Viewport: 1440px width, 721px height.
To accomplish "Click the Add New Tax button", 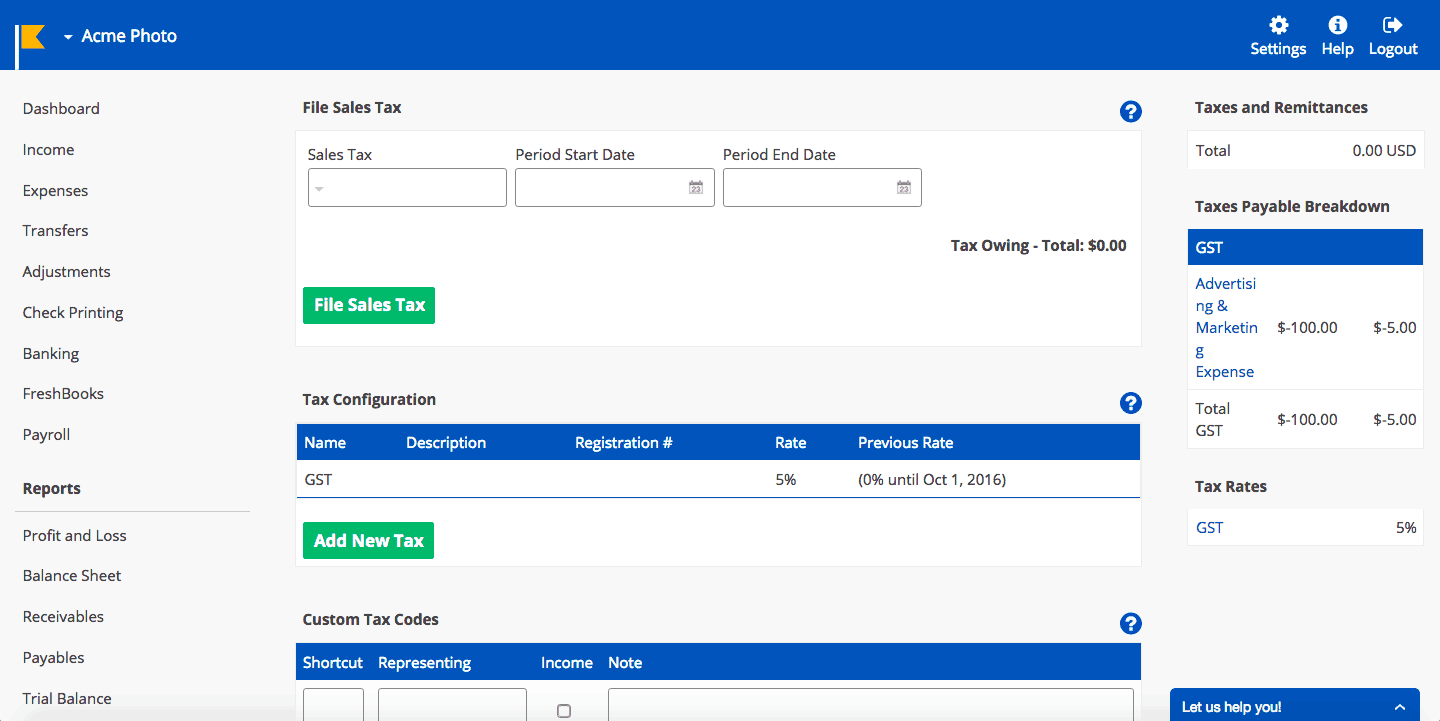I will point(368,540).
